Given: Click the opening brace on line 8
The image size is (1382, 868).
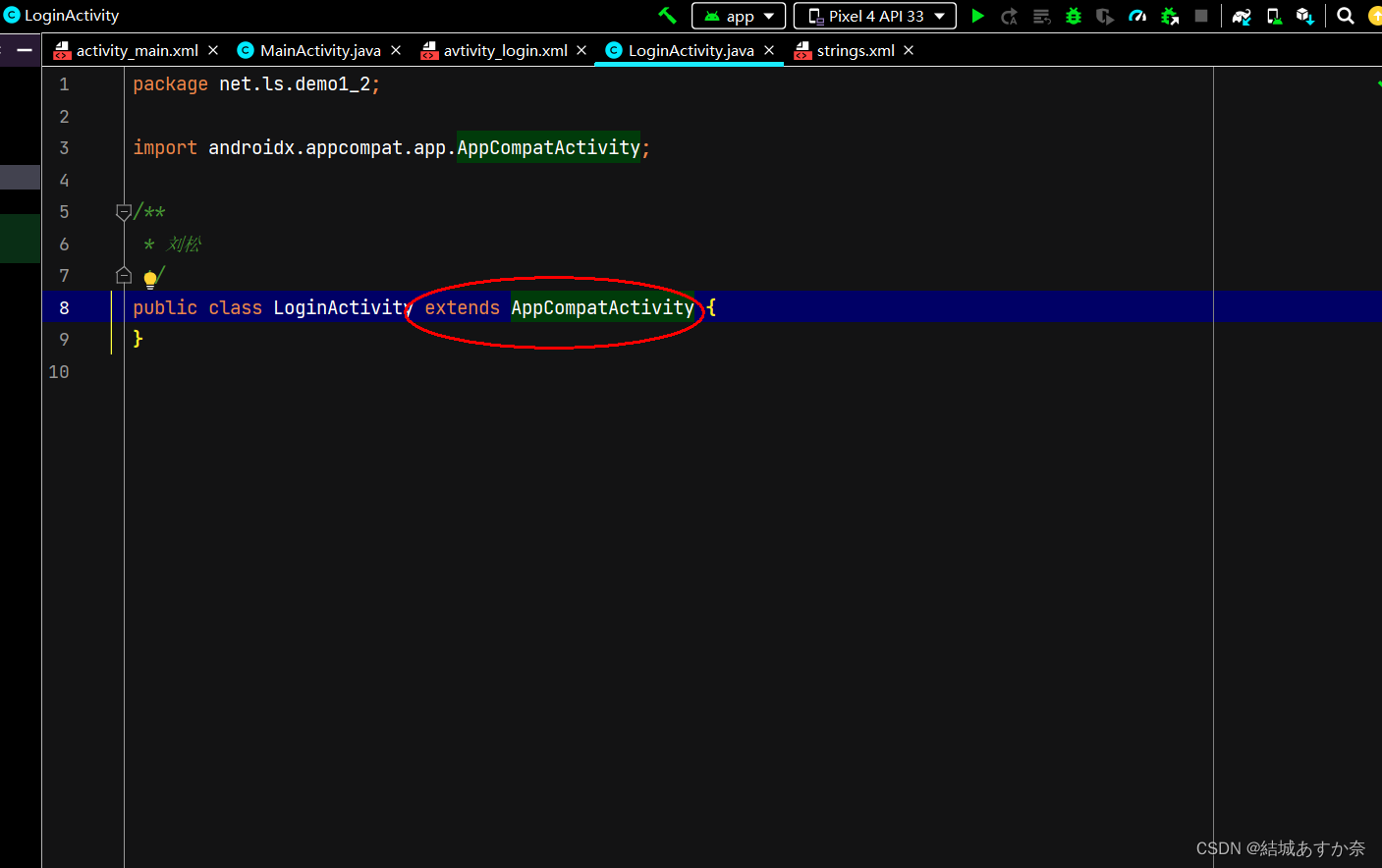Looking at the screenshot, I should [711, 307].
